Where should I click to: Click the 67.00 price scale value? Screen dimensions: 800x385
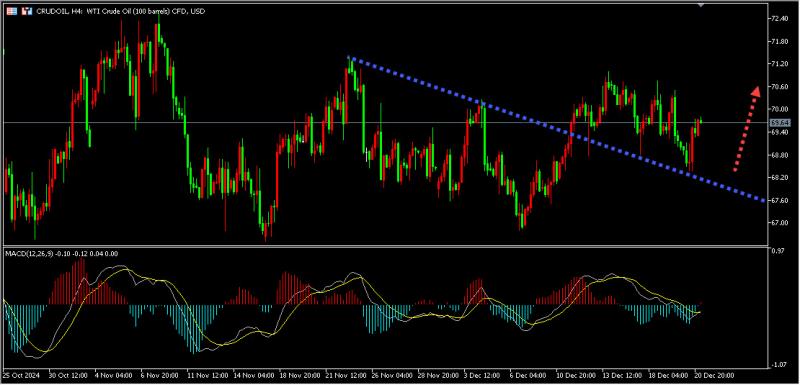click(781, 223)
